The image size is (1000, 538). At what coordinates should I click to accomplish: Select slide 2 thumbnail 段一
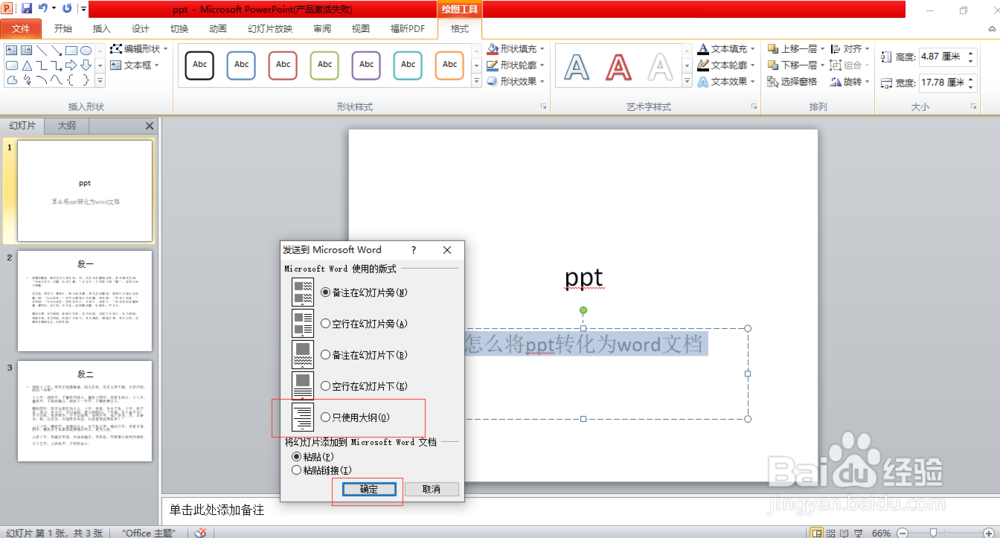click(x=85, y=301)
